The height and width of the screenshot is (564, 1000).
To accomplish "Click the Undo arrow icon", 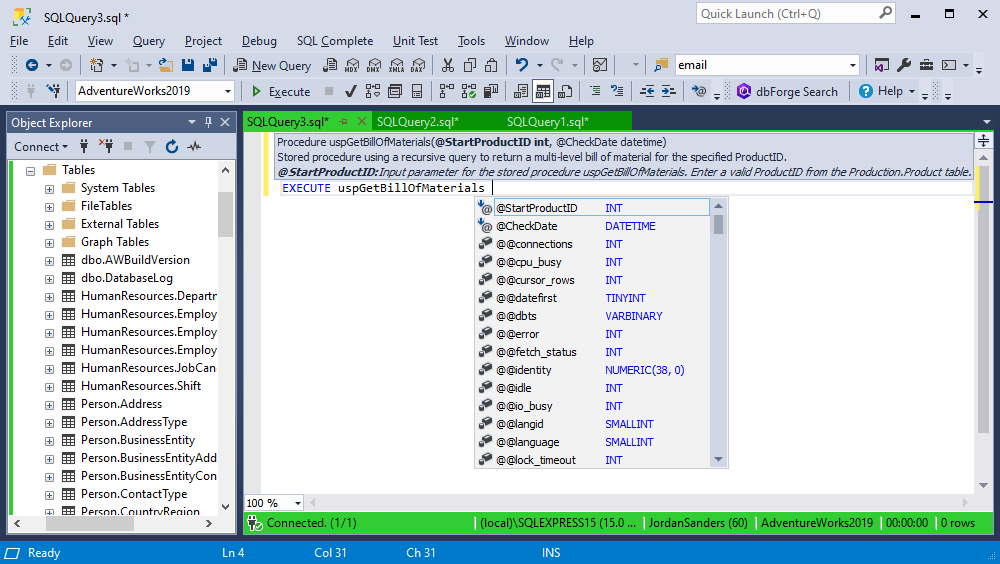I will coord(522,65).
